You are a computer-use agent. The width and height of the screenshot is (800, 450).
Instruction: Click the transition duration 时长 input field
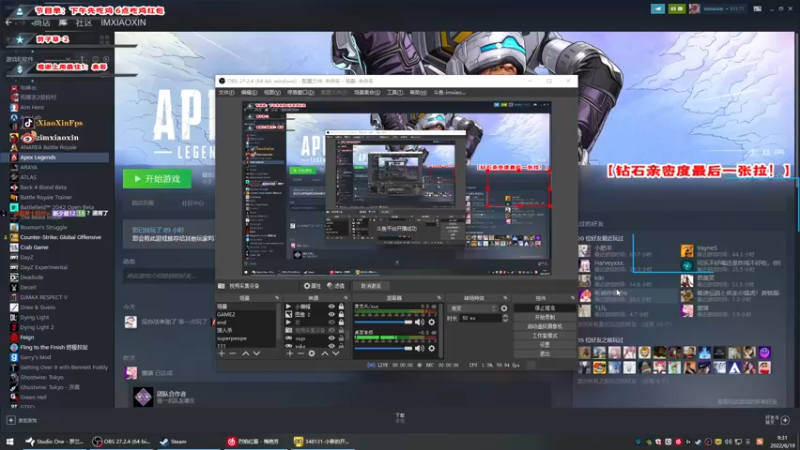click(480, 318)
